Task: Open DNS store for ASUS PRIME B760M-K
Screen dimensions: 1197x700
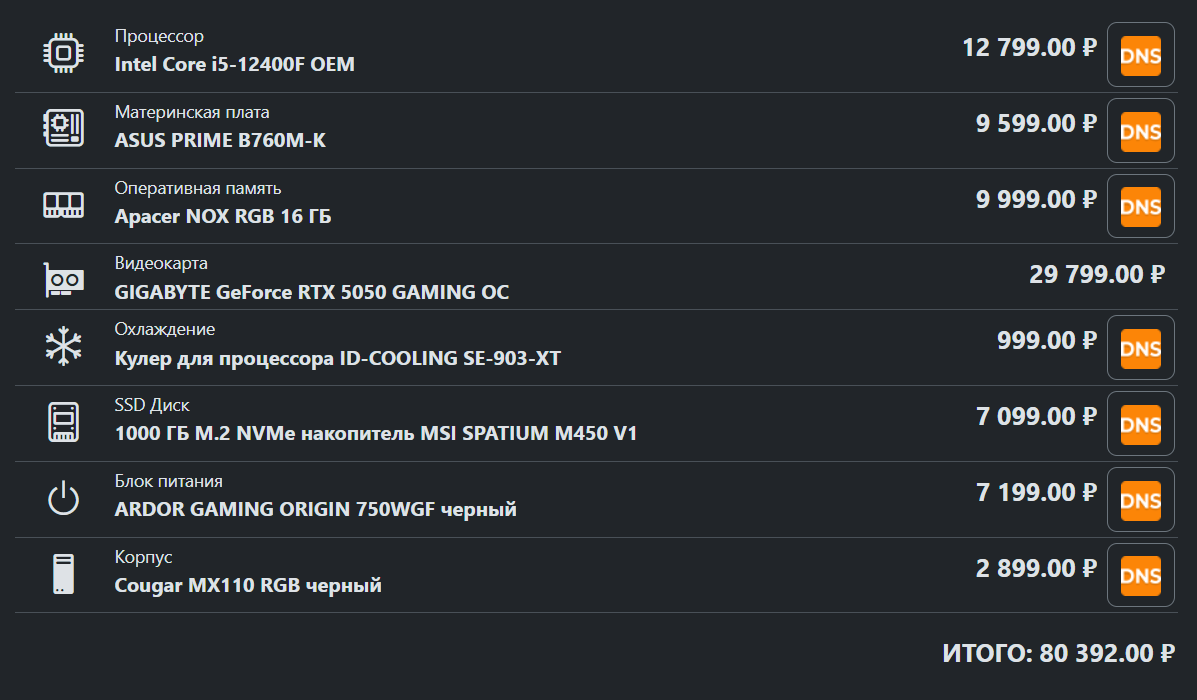Action: (1141, 131)
